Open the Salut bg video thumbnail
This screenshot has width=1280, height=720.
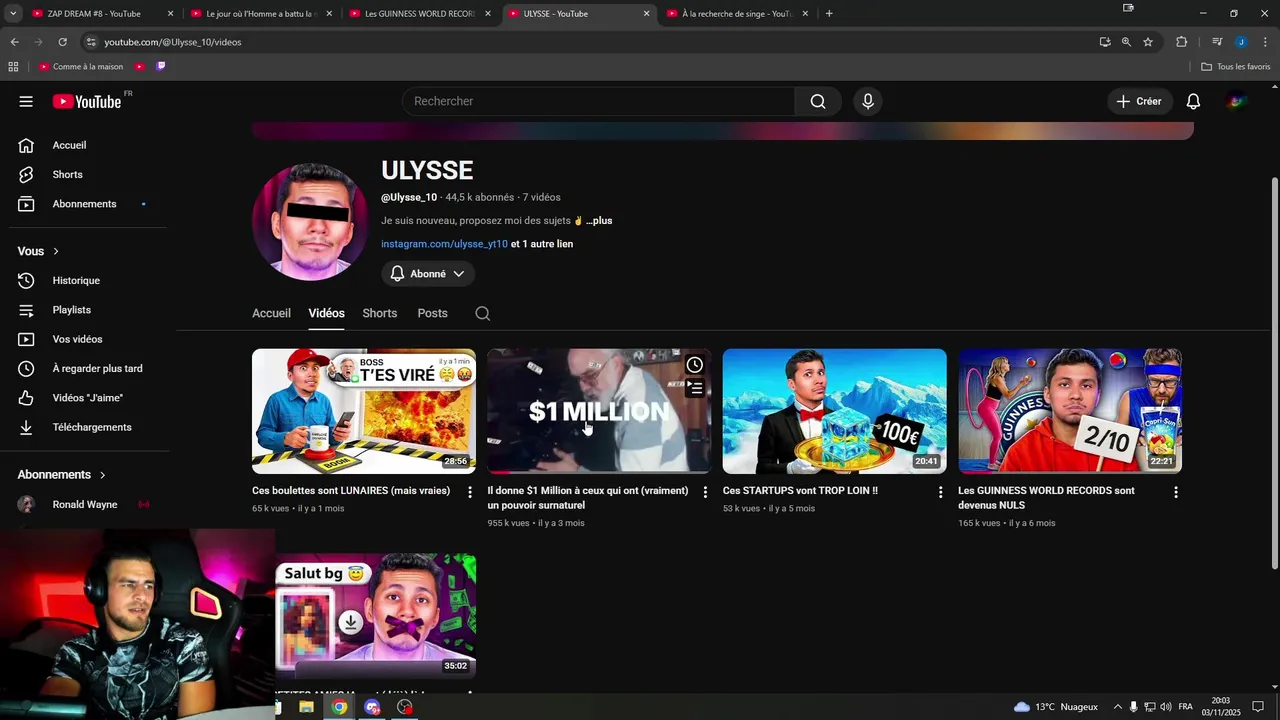pos(376,616)
